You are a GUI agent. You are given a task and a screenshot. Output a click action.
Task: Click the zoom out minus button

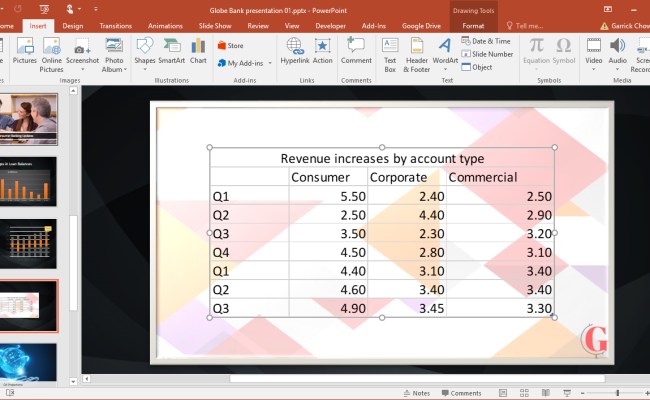pos(582,393)
